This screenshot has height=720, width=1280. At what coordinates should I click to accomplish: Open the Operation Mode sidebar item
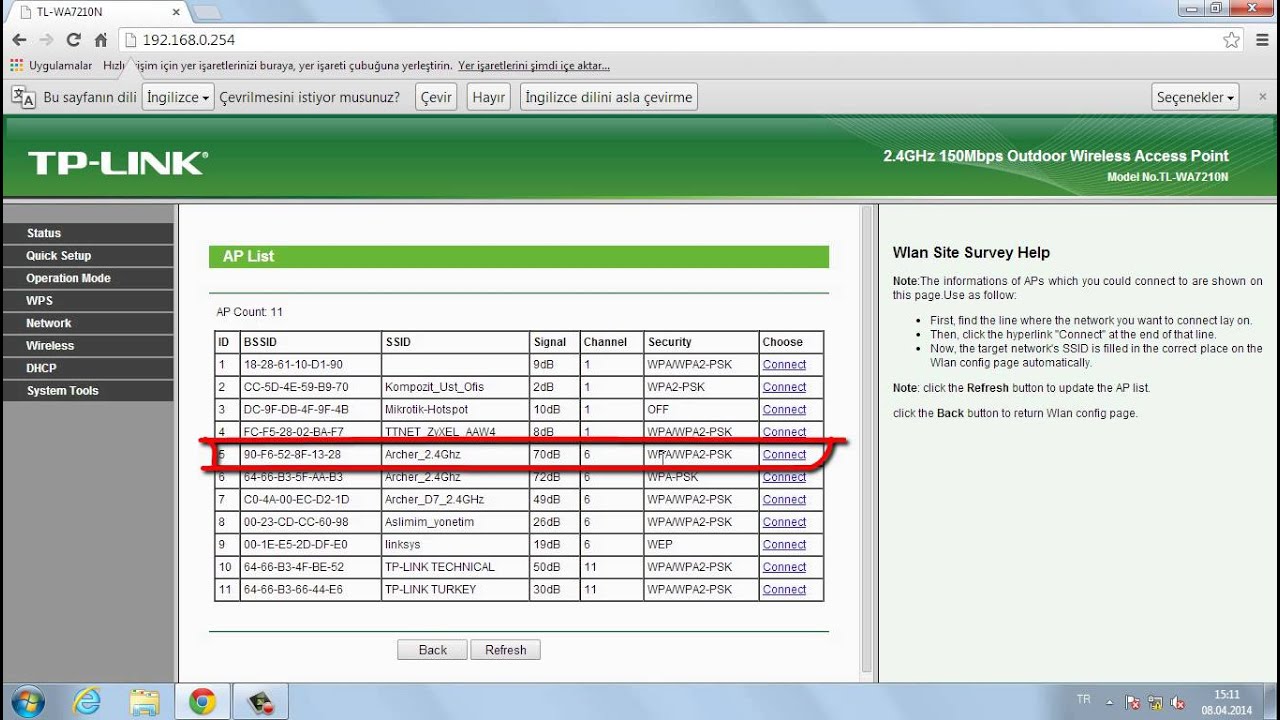click(68, 278)
